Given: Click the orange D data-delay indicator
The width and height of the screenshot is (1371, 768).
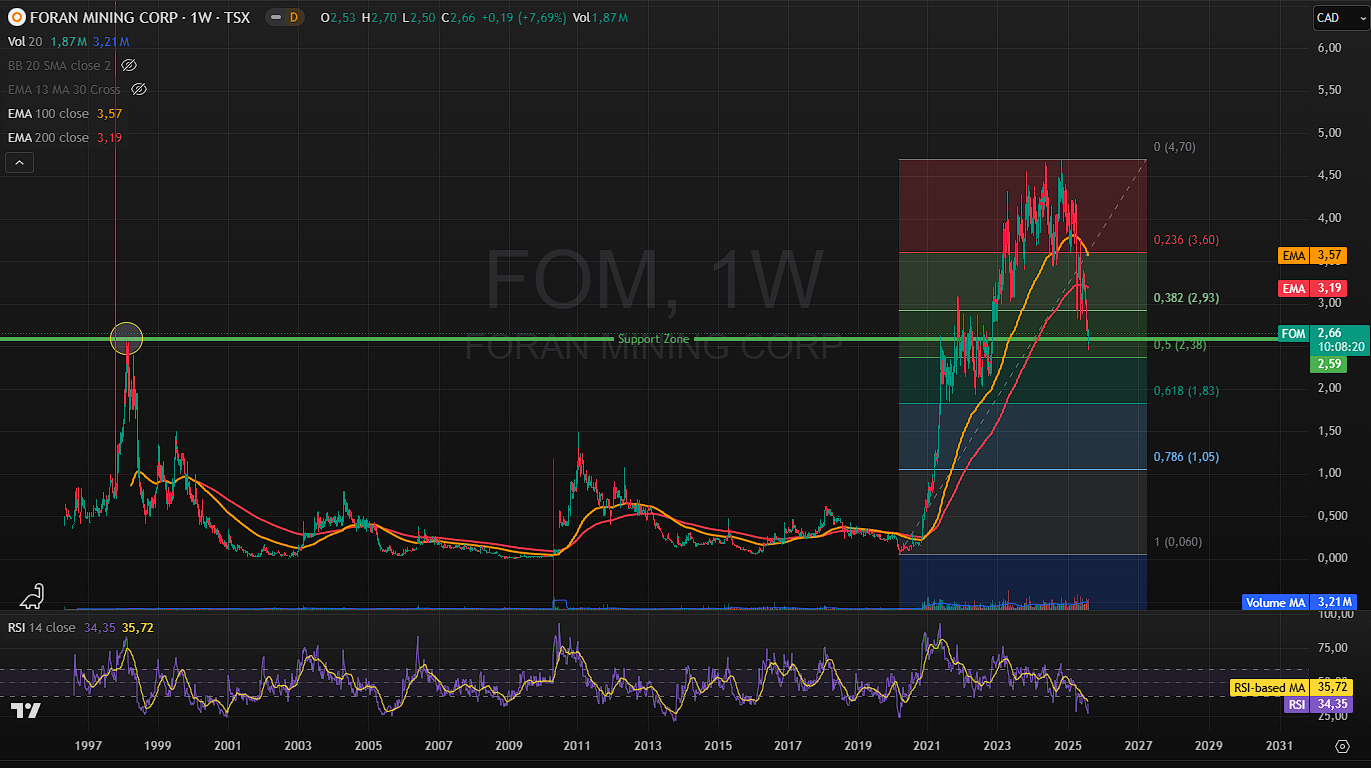Looking at the screenshot, I should pyautogui.click(x=293, y=17).
